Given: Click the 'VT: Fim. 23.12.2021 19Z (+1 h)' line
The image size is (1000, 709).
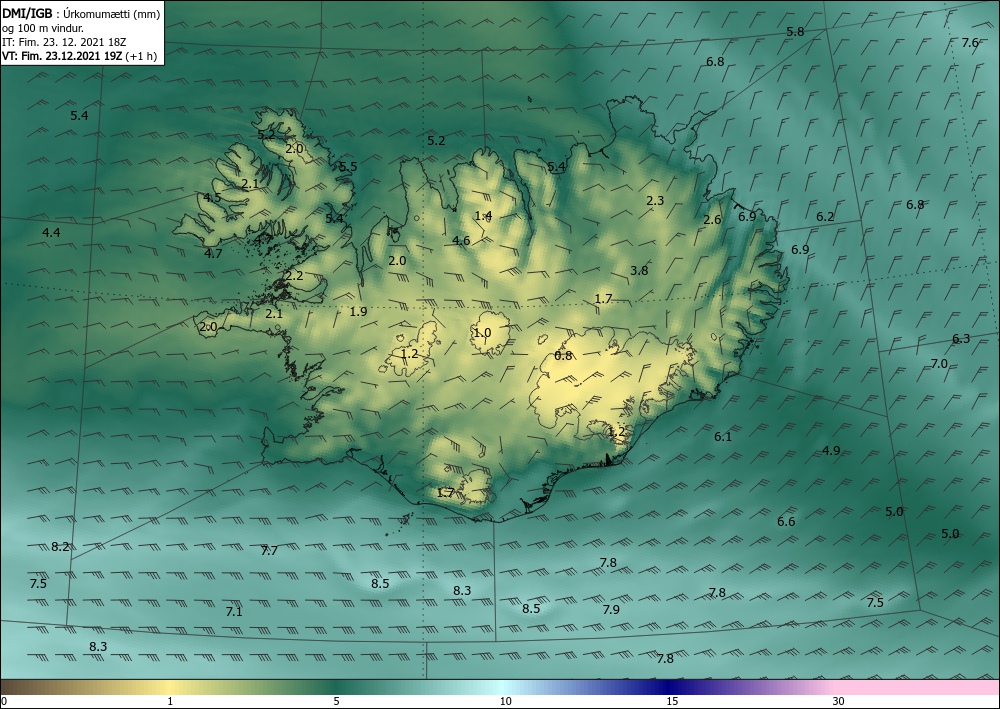Looking at the screenshot, I should [x=79, y=56].
